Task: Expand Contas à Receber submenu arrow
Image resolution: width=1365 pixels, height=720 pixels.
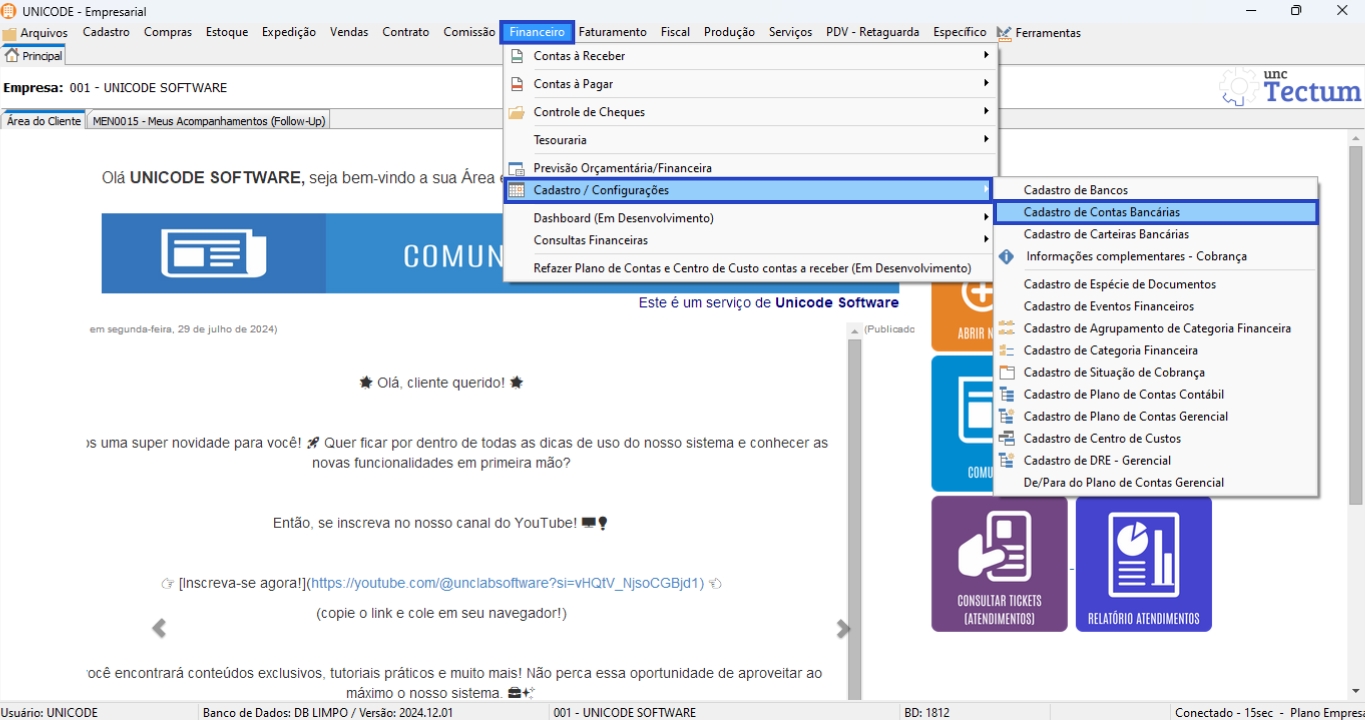Action: pos(986,56)
